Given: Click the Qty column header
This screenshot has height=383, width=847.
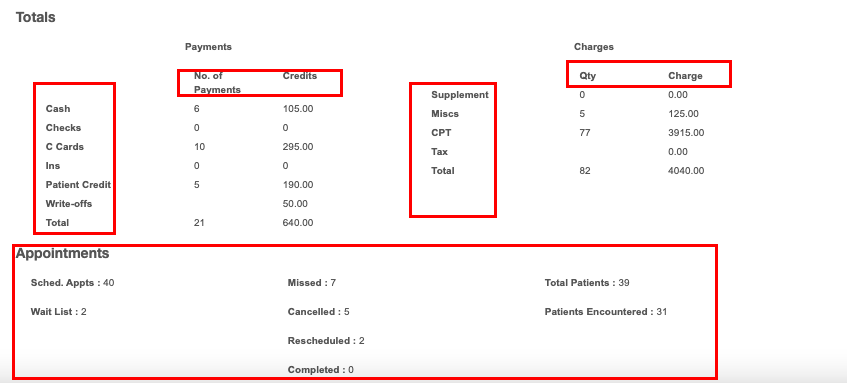Looking at the screenshot, I should click(x=588, y=76).
